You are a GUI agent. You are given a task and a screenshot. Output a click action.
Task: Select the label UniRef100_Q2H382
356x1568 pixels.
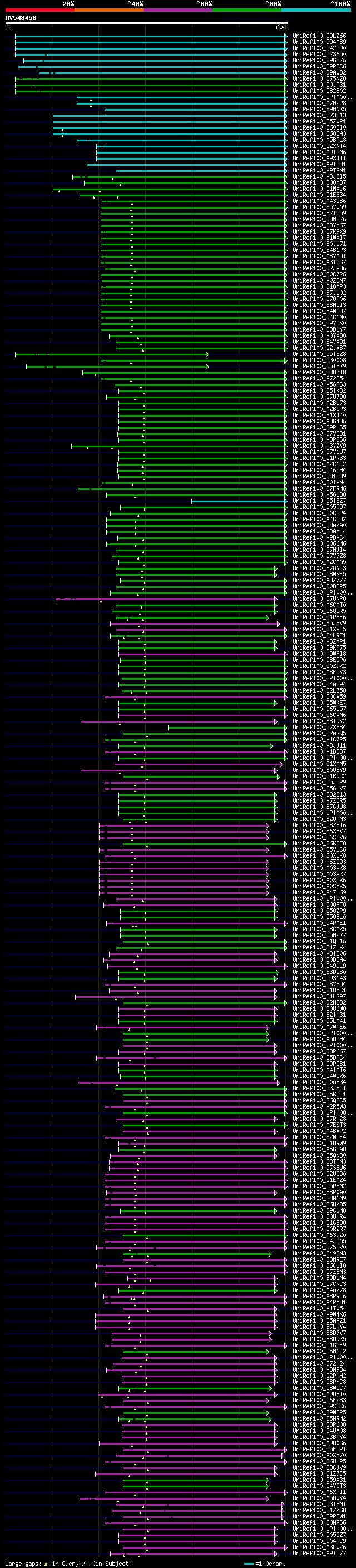pos(319,1003)
